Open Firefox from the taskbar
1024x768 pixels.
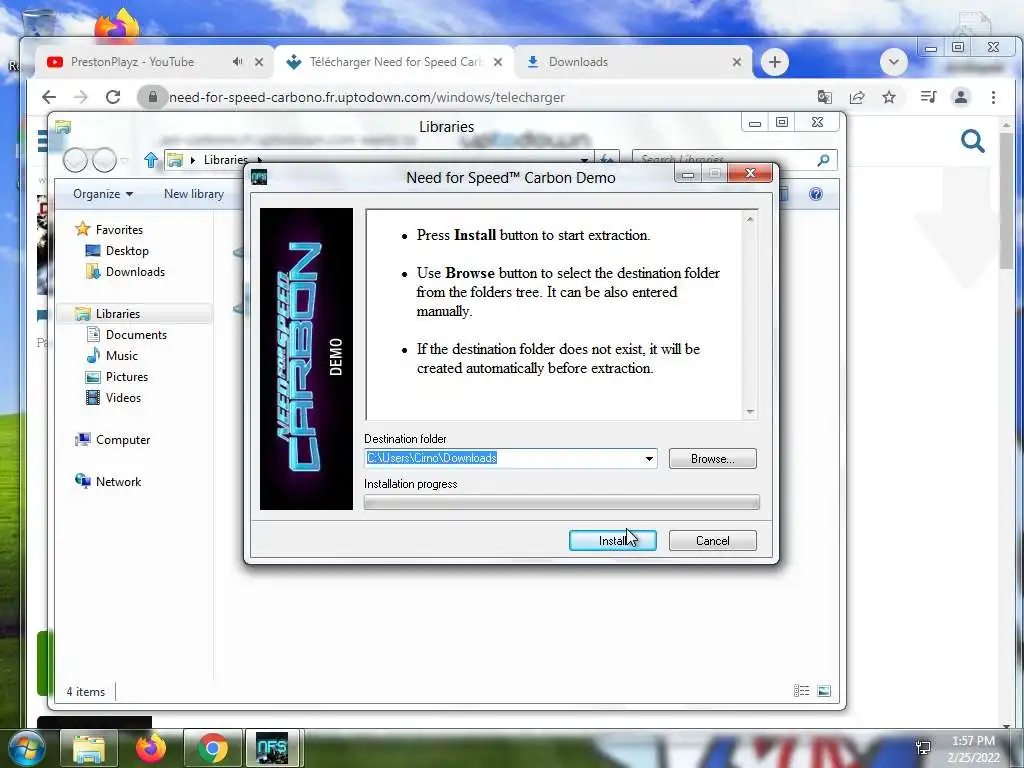click(151, 748)
